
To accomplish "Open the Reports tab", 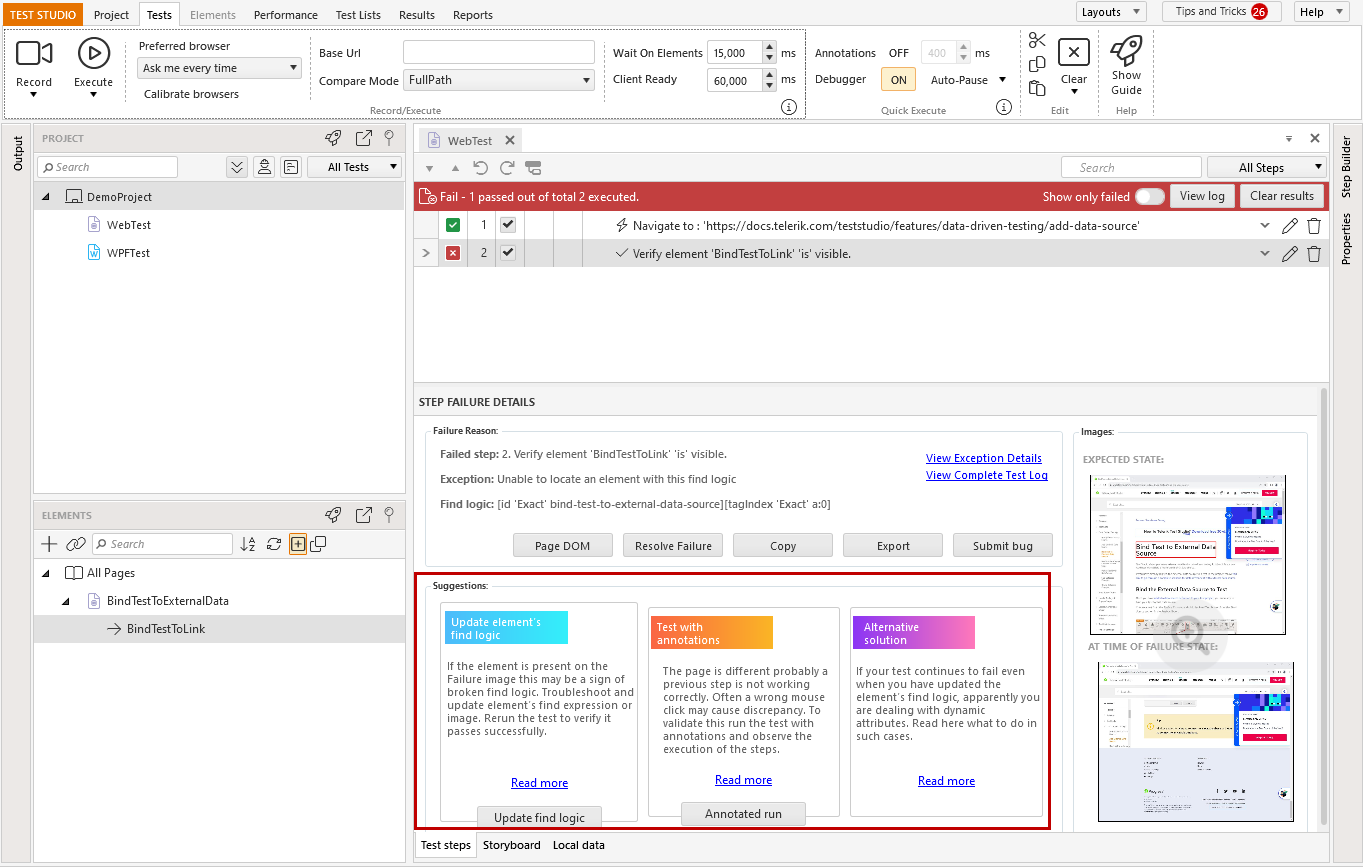I will coord(472,14).
